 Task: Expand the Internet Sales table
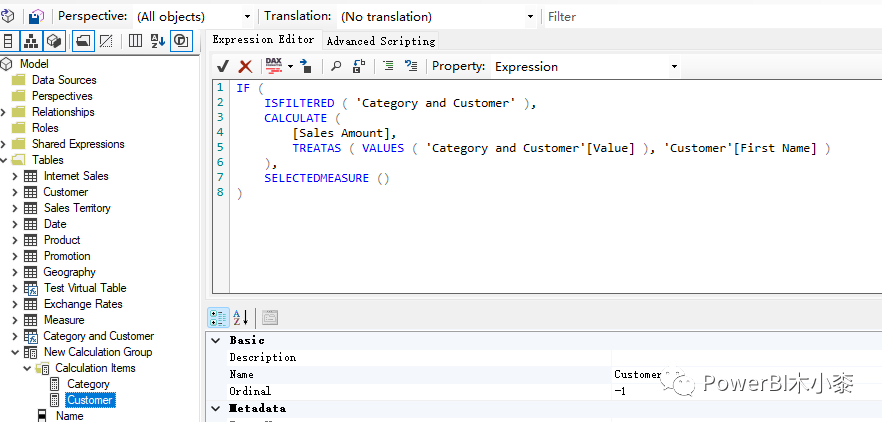coord(15,176)
